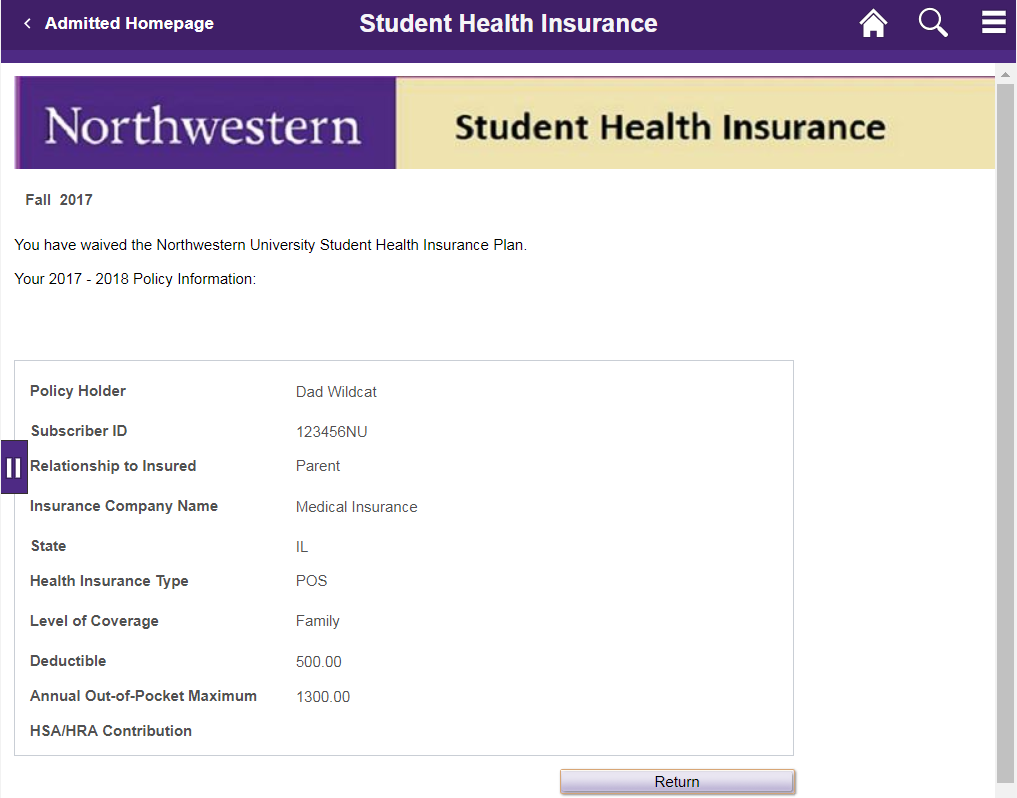Click the Return button
Viewport: 1017px width, 798px height.
677,782
